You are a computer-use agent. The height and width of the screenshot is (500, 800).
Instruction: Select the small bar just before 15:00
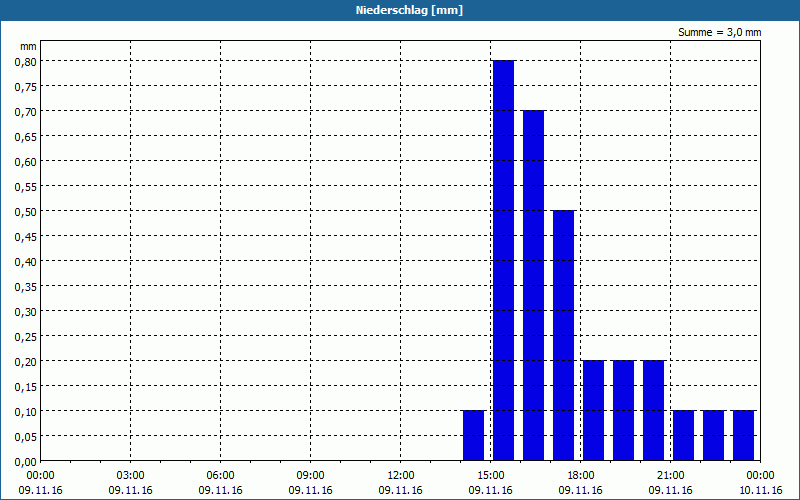[x=473, y=436]
